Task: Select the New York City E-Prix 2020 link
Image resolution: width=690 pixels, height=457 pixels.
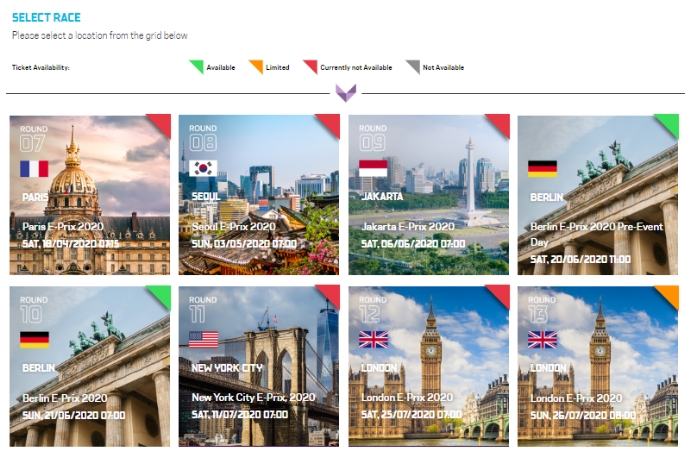Action: coord(253,397)
